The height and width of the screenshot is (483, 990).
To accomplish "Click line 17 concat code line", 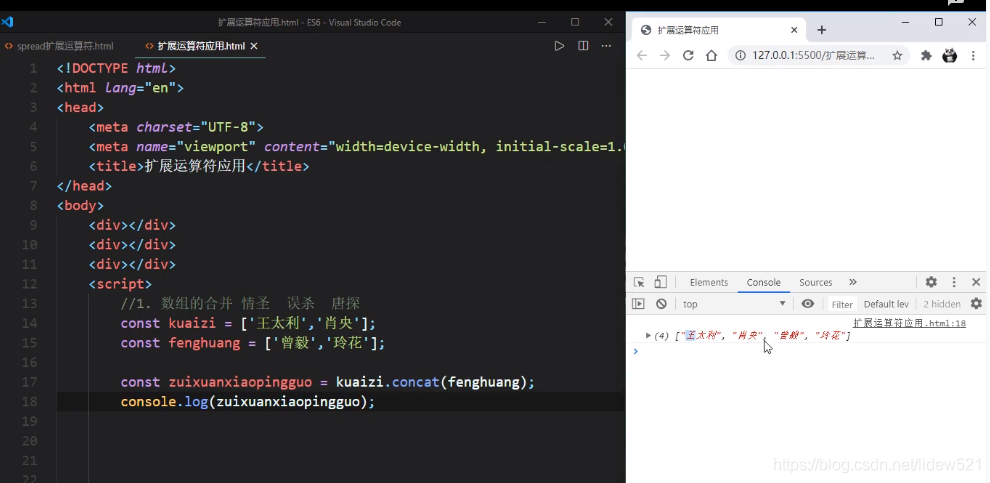I will [x=328, y=382].
